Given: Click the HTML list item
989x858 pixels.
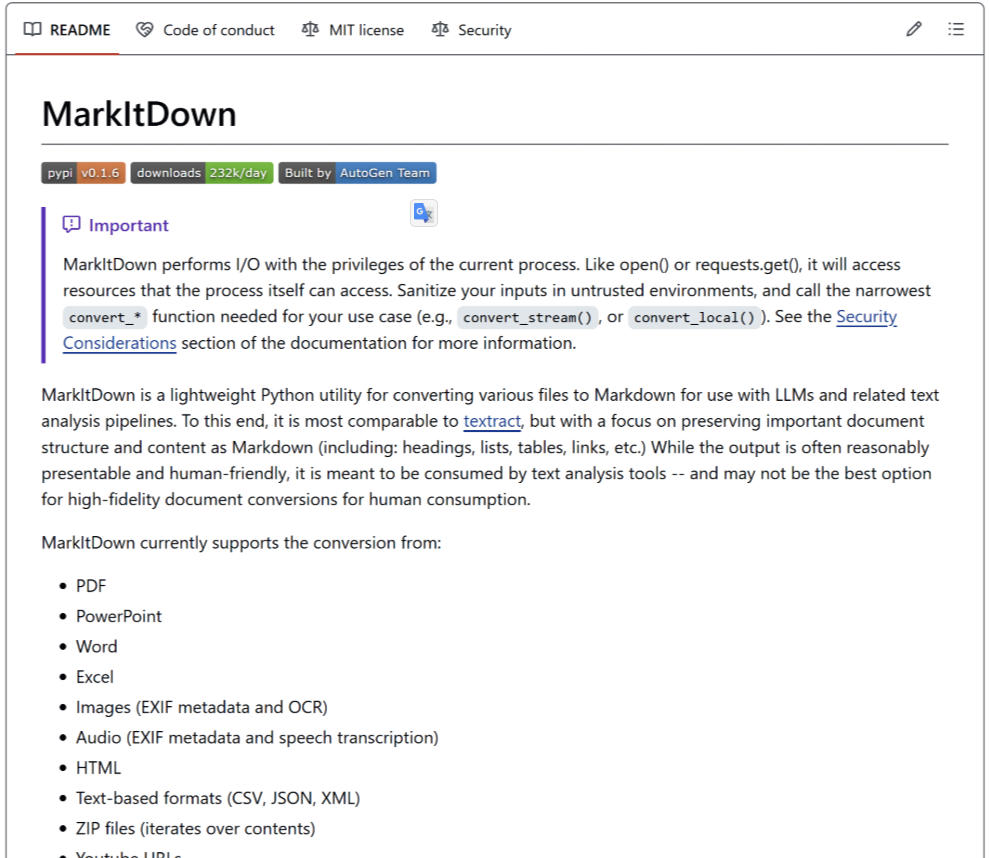Looking at the screenshot, I should [98, 768].
